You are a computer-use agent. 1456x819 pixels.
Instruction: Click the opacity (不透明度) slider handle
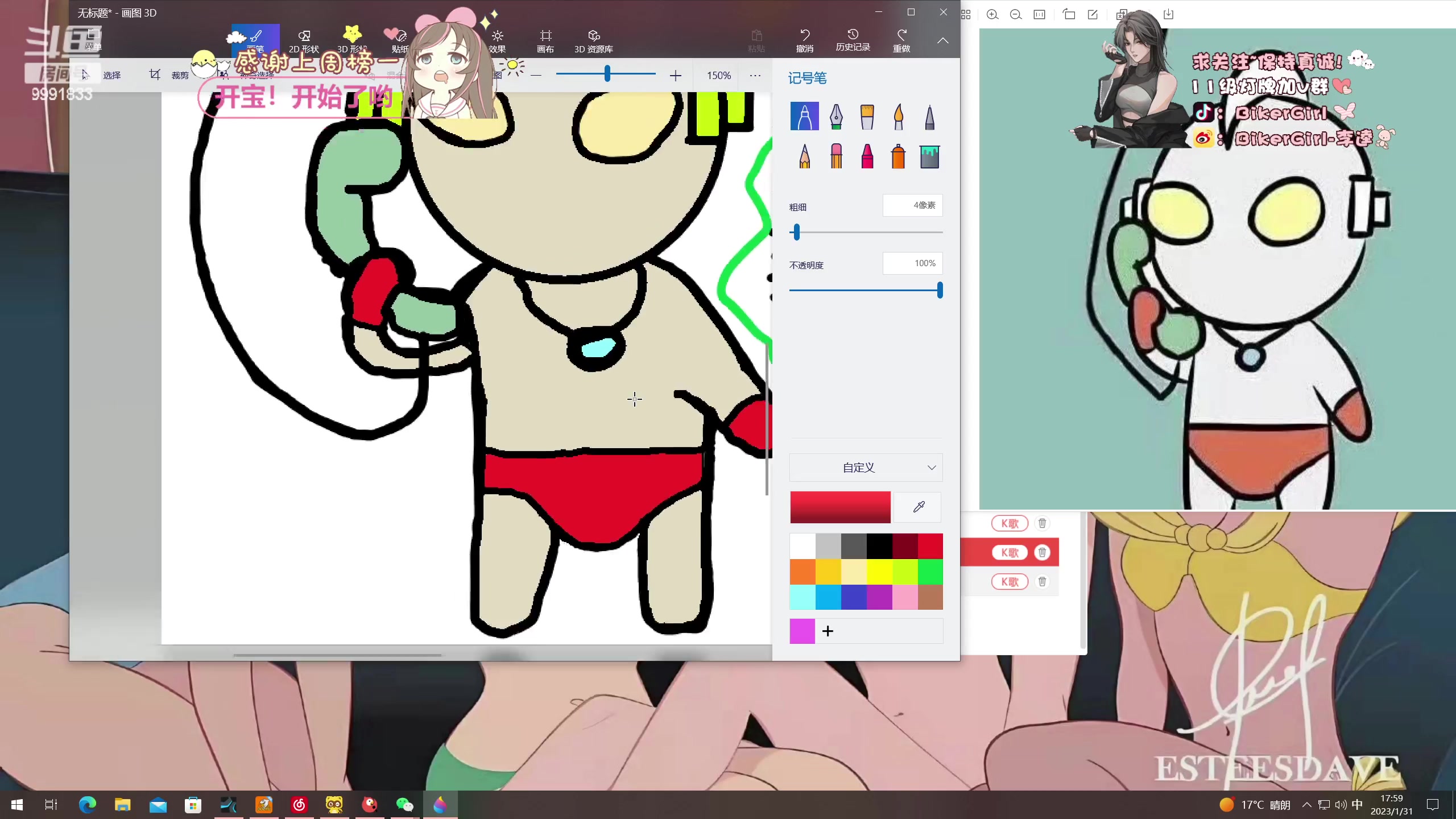coord(940,290)
